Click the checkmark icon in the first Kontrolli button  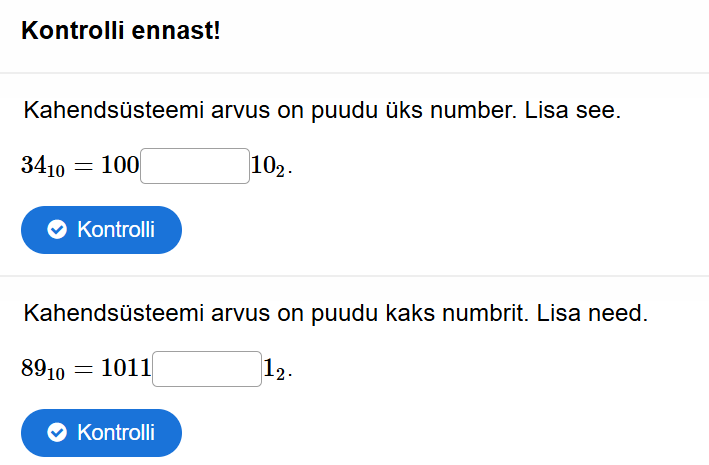tap(57, 230)
